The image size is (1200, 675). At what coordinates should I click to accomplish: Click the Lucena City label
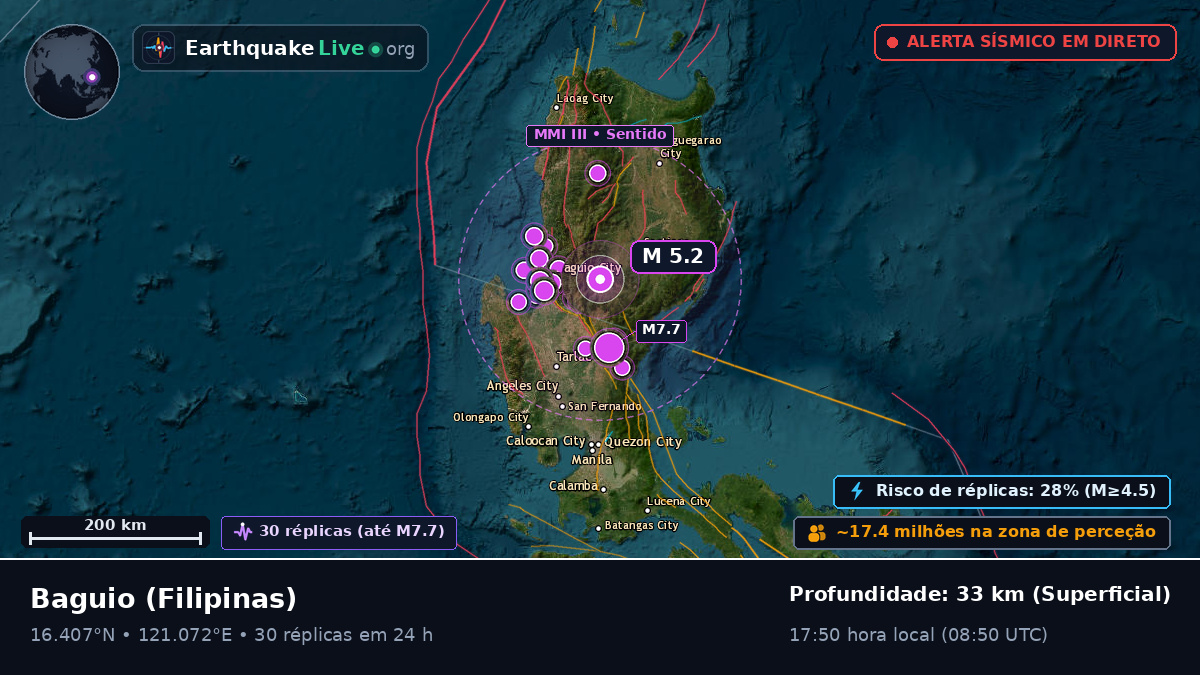[x=679, y=502]
